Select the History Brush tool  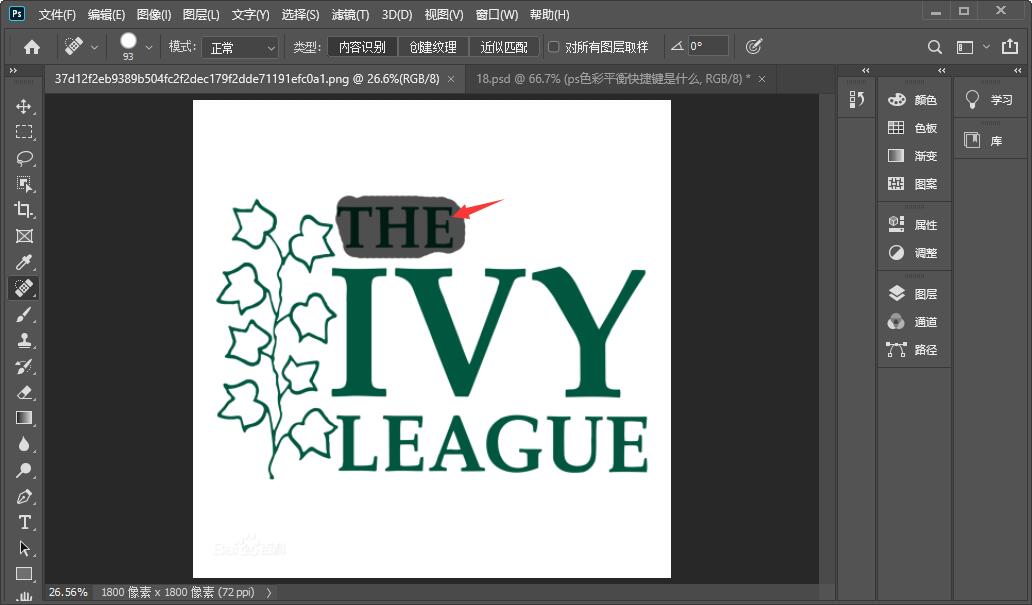(24, 367)
